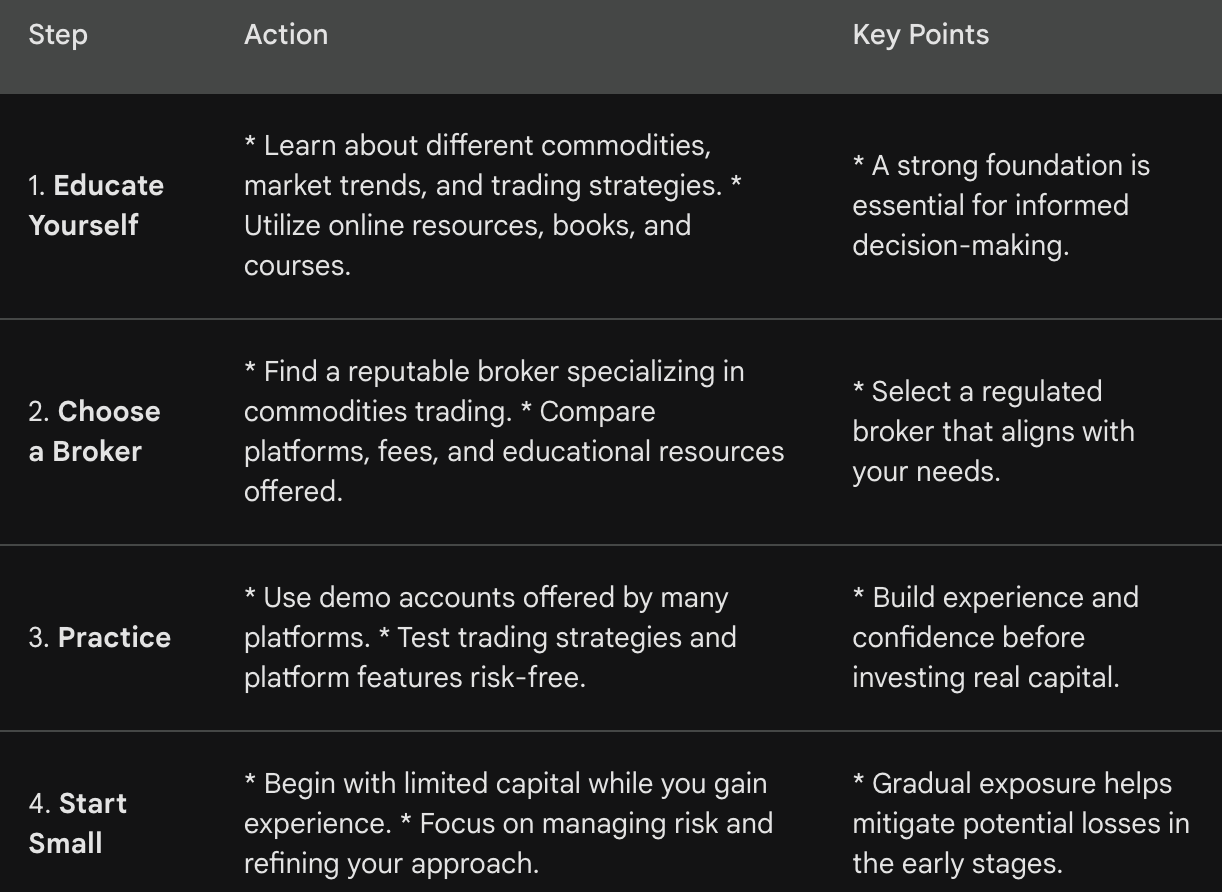1222x892 pixels.
Task: Click the Key Points column header
Action: (920, 35)
